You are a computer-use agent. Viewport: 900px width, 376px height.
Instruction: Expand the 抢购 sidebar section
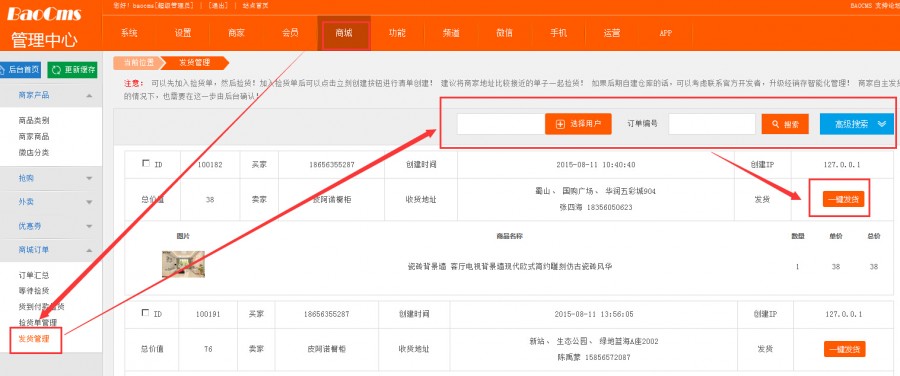89,179
